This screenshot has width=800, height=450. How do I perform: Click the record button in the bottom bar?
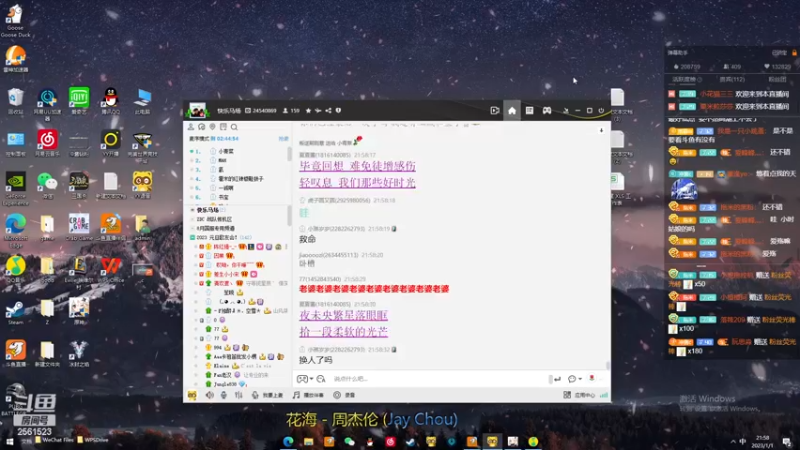click(344, 395)
